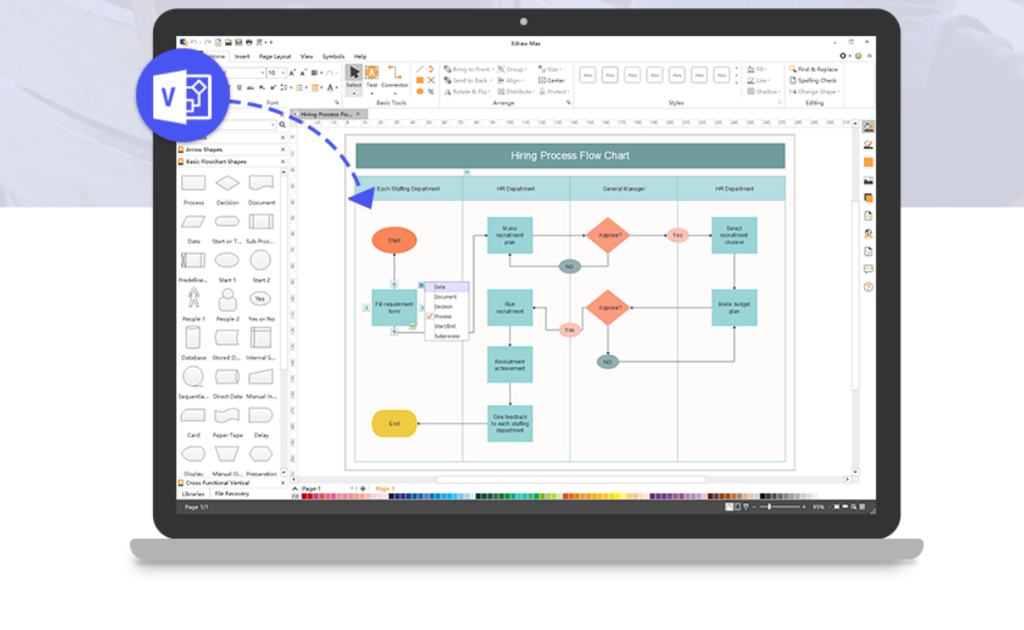Open the Symbols ribbon tab
This screenshot has width=1024, height=630.
coord(333,56)
